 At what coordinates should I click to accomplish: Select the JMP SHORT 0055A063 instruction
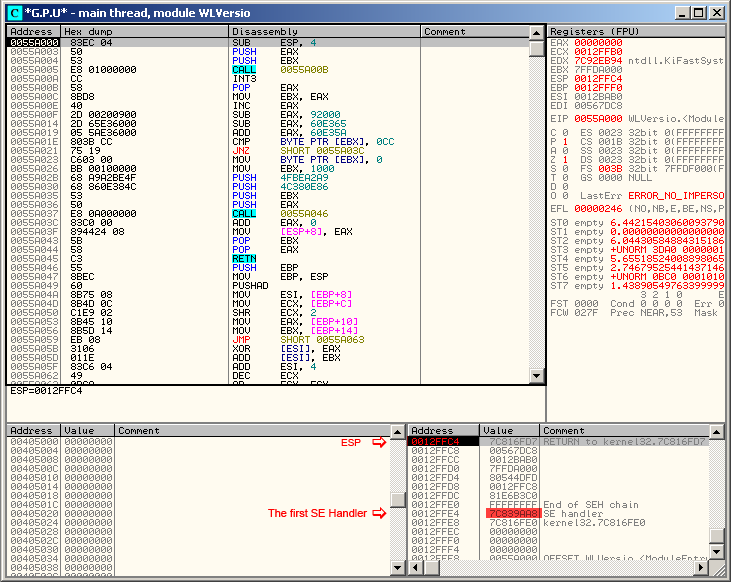pos(269,340)
